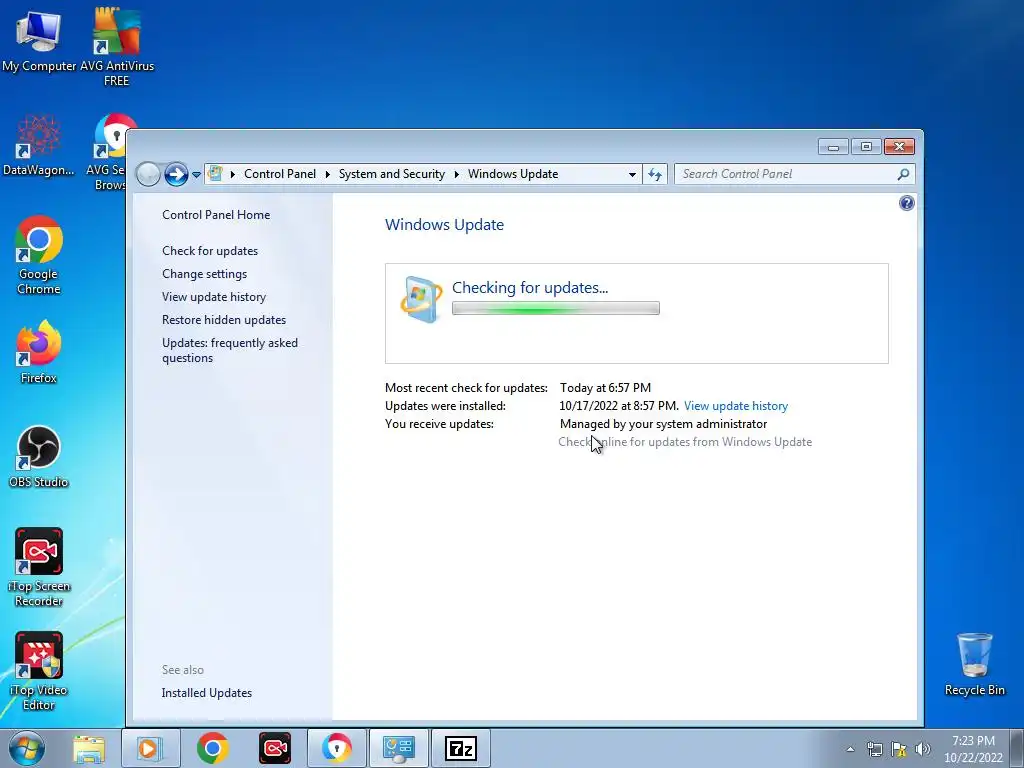Click Check for updates in sidebar
1024x768 pixels.
click(210, 251)
